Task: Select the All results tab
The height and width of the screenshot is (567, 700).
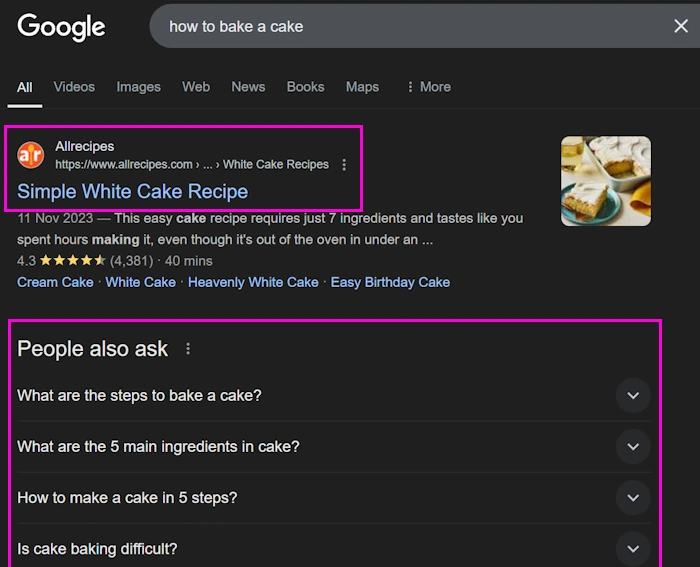Action: tap(25, 87)
